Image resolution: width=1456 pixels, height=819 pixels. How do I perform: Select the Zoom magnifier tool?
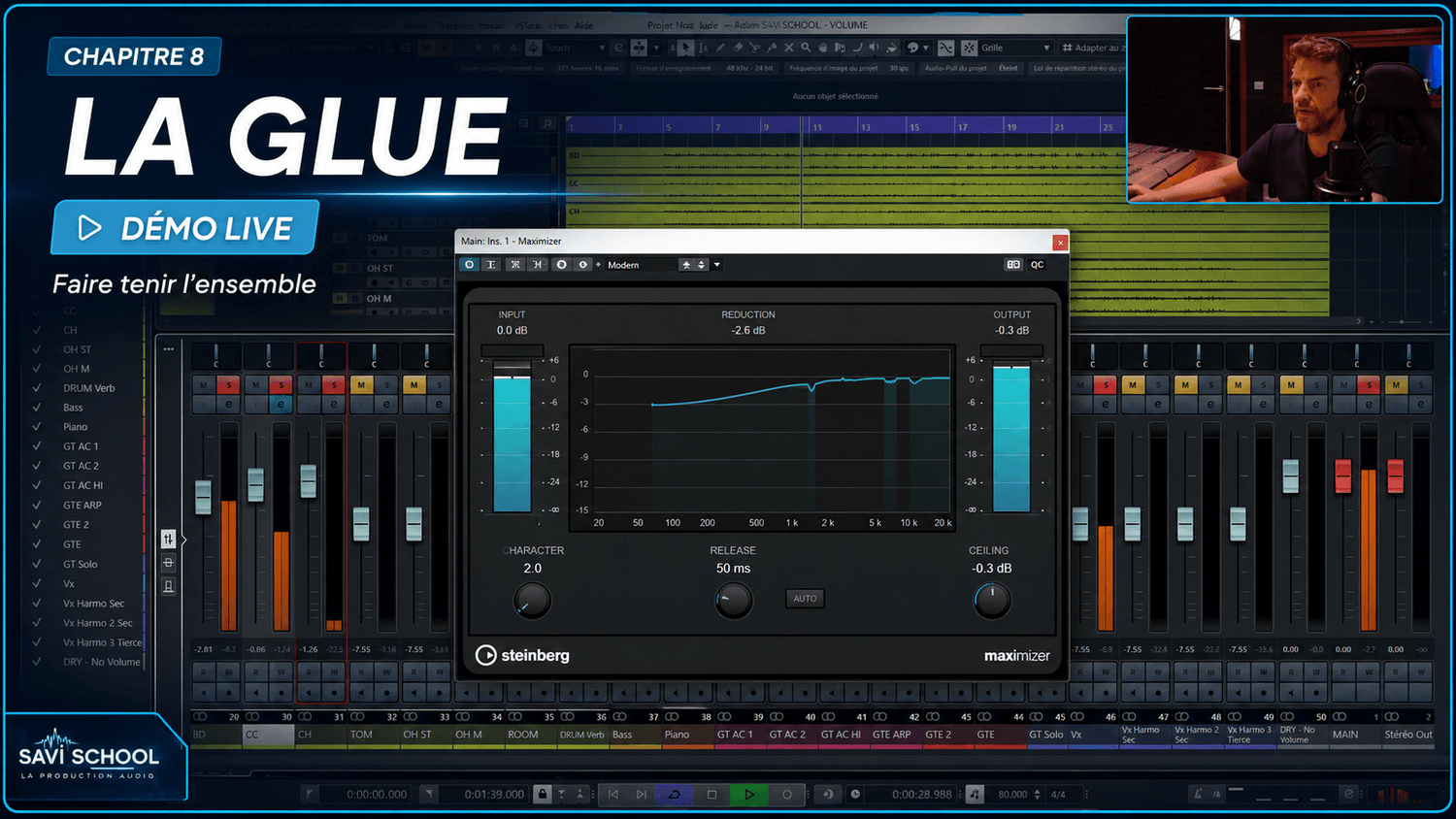806,48
